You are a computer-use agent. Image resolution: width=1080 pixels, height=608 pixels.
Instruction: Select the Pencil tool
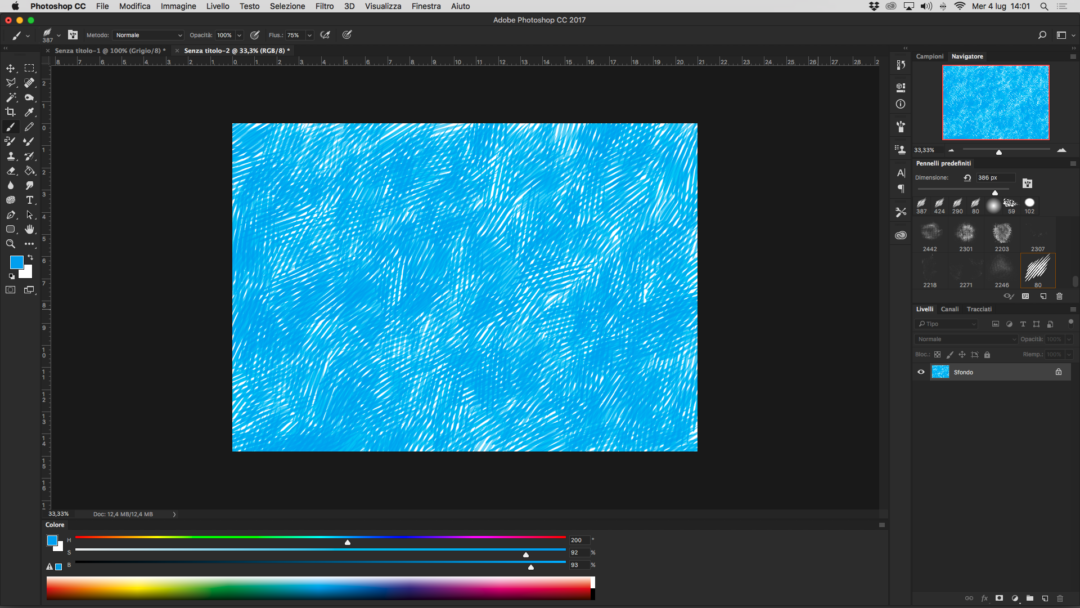29,127
